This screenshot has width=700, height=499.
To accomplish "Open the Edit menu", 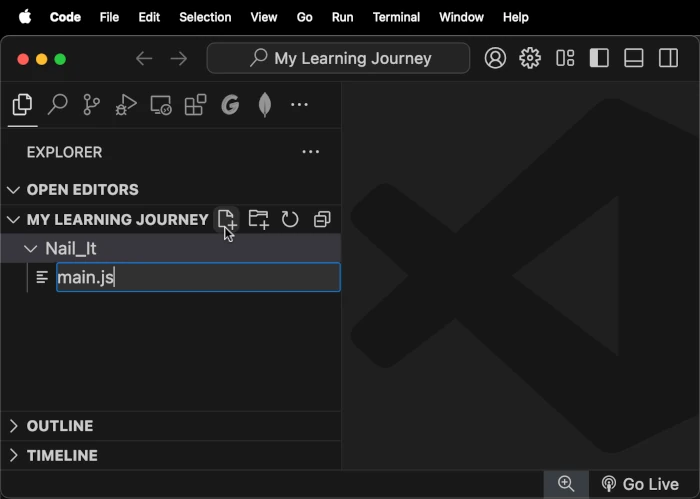I will [149, 17].
